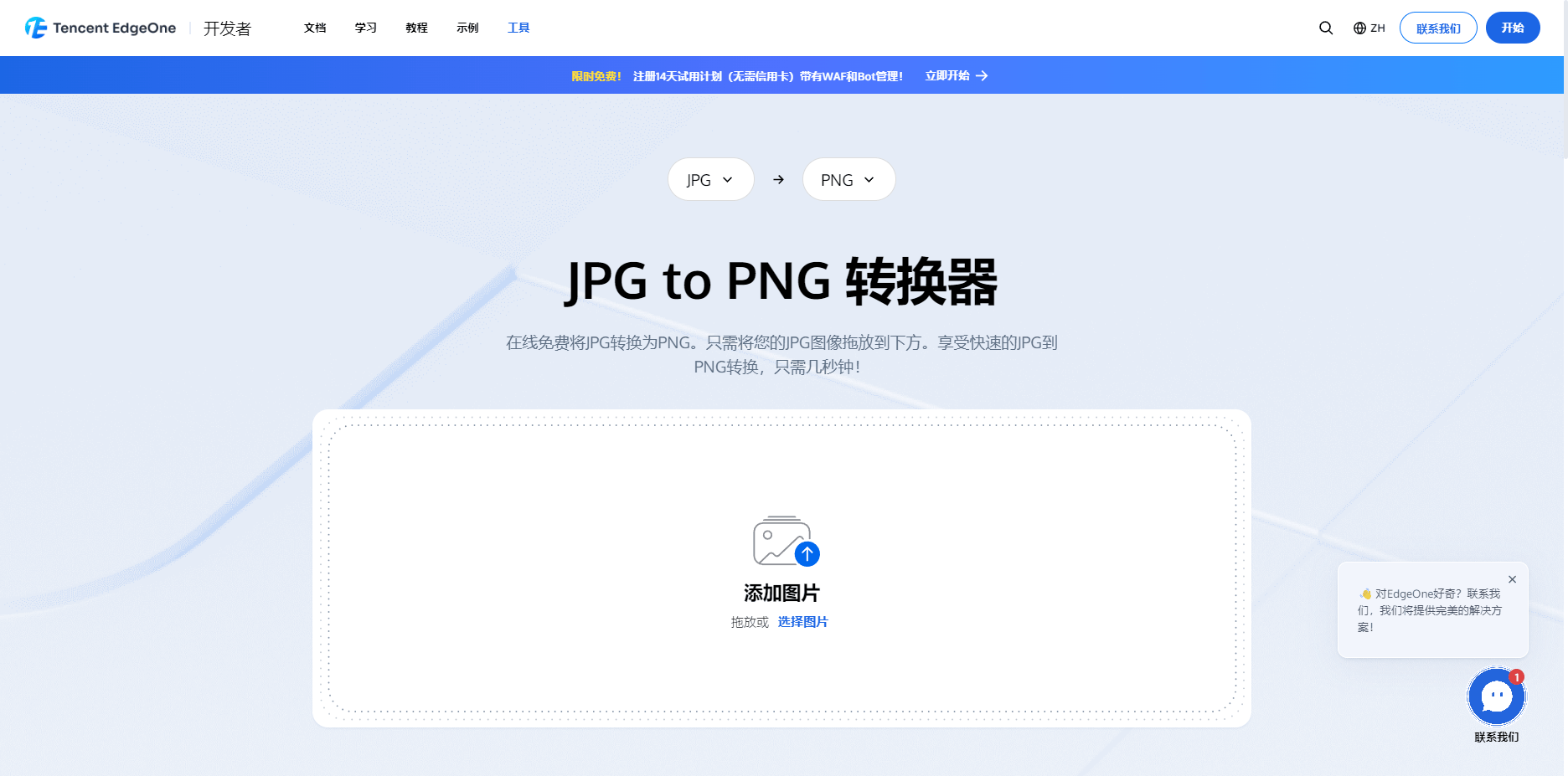Click the blue 开始 button
The width and height of the screenshot is (1568, 776).
1513,28
